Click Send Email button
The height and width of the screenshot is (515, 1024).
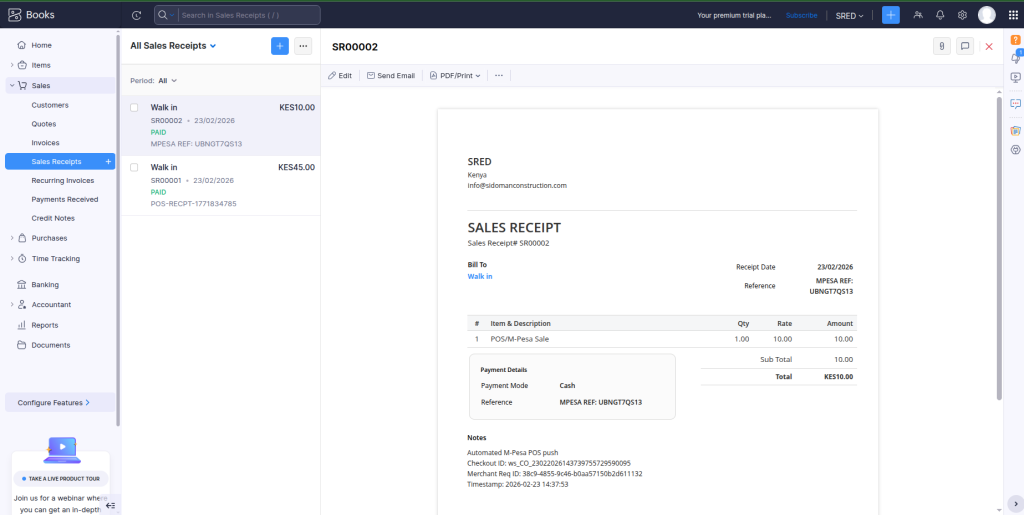click(391, 76)
